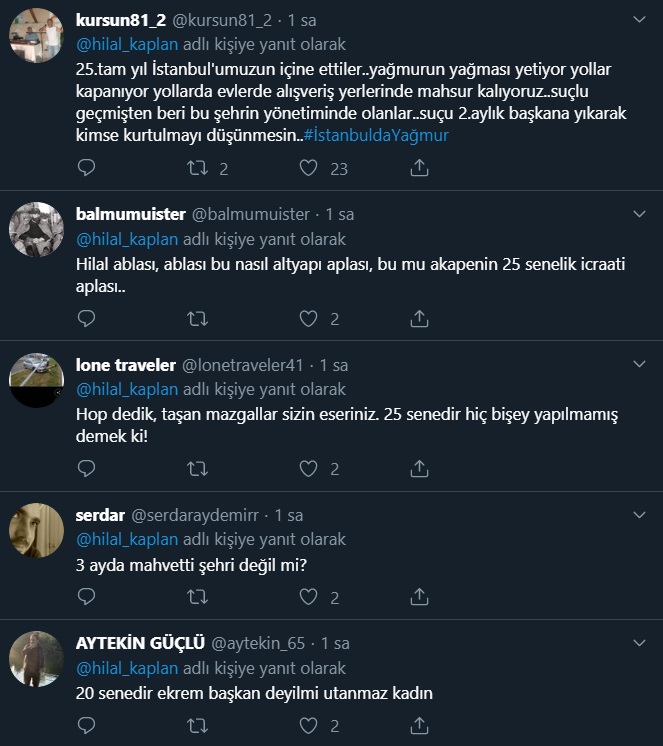Retweet serdar's tweet about 3 ayda

(198, 597)
